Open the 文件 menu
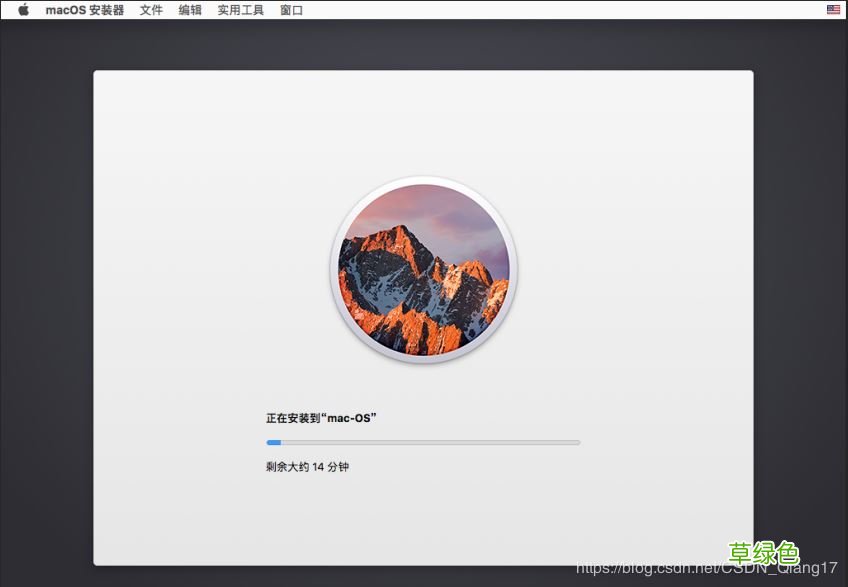The height and width of the screenshot is (587, 848). click(x=151, y=10)
